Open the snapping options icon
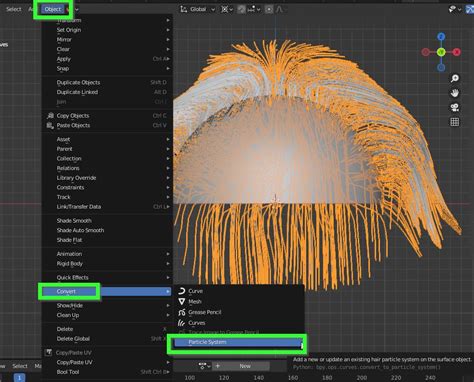Screen dimensions: 474x382 251,9
